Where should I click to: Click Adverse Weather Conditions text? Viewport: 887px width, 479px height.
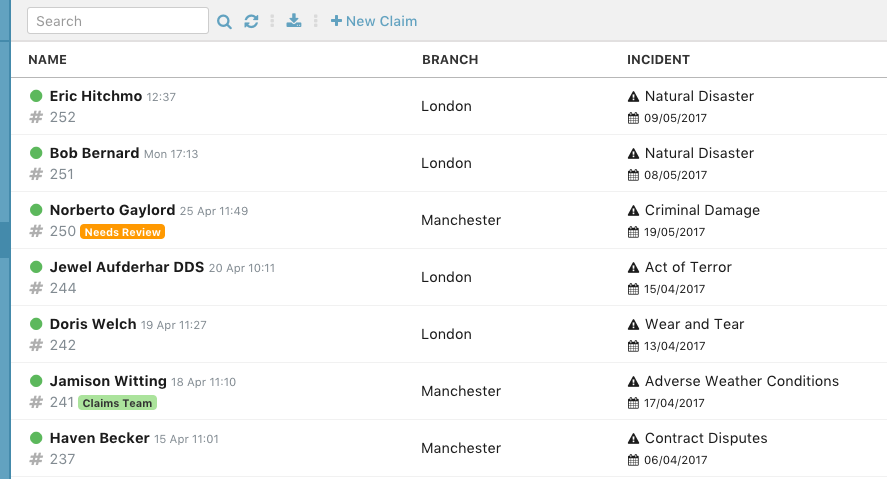pos(742,381)
